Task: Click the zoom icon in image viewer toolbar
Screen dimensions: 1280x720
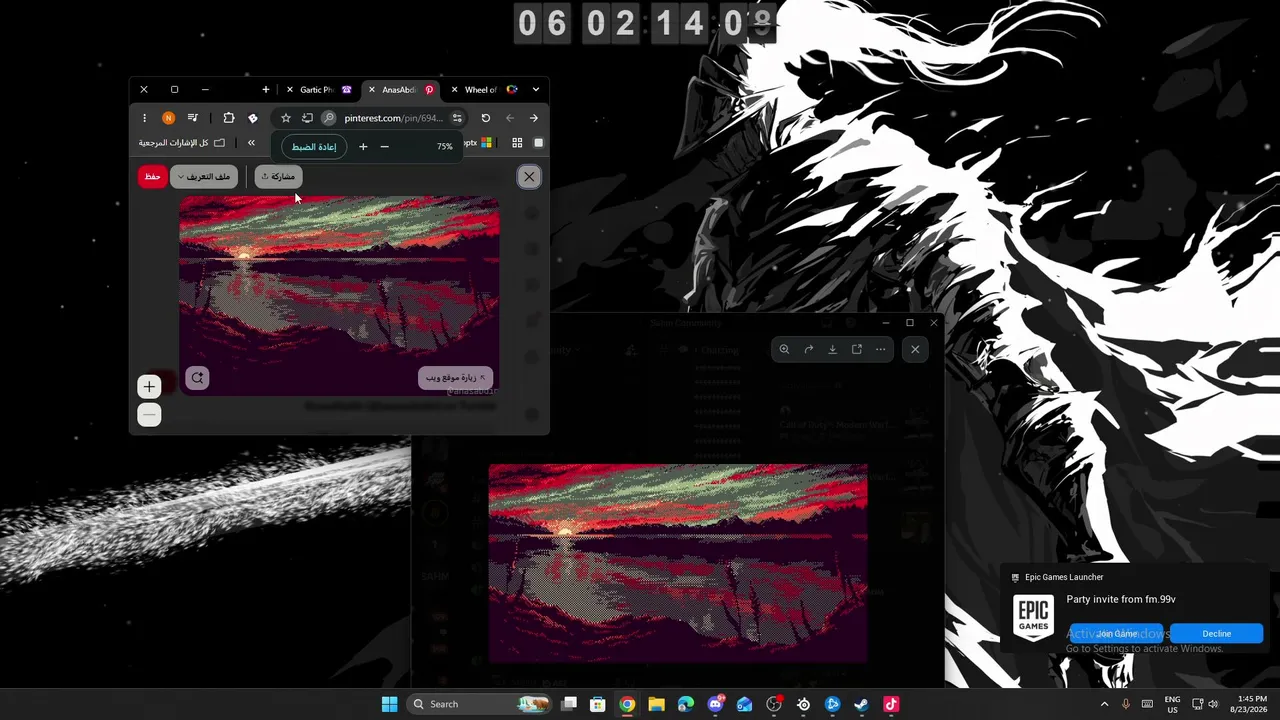Action: (784, 349)
